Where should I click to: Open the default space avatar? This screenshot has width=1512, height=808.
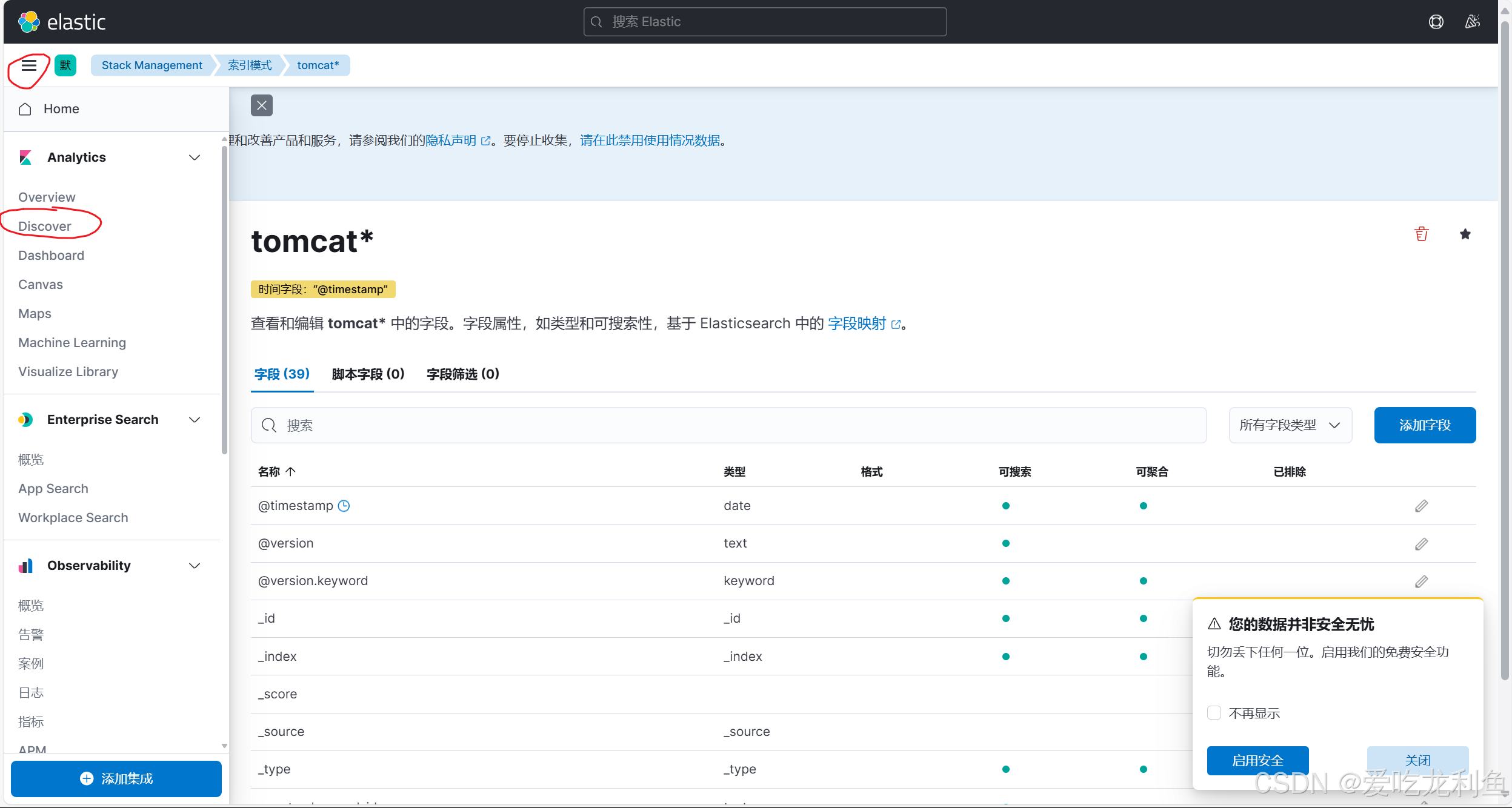click(65, 65)
